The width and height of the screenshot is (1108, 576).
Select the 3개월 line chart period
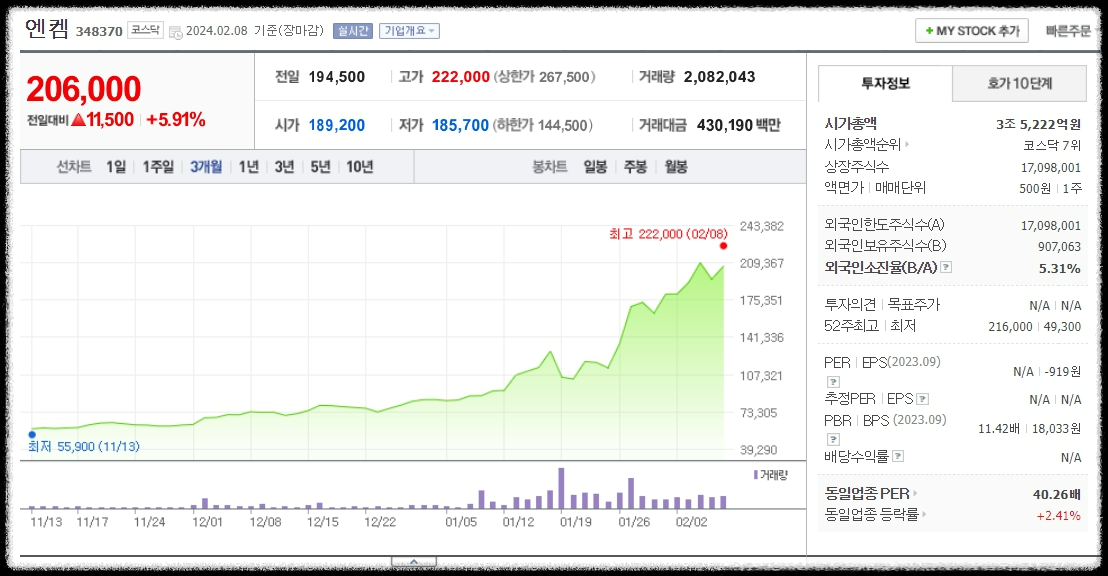tap(206, 167)
